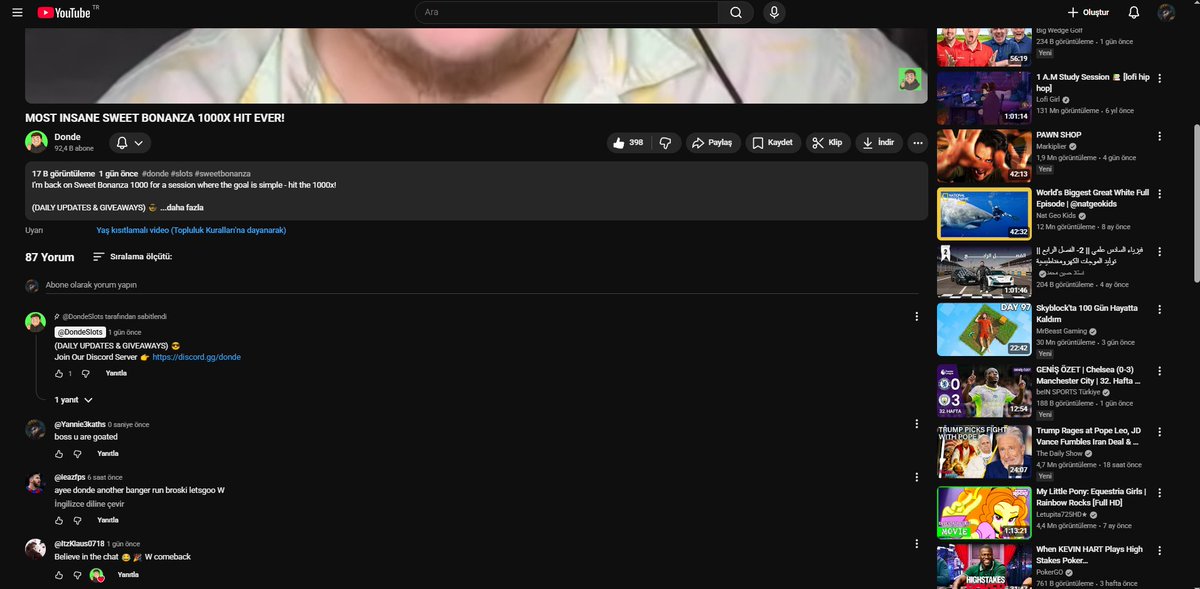This screenshot has width=1200, height=589.
Task: Open the Donde channel name link
Action: click(x=68, y=137)
